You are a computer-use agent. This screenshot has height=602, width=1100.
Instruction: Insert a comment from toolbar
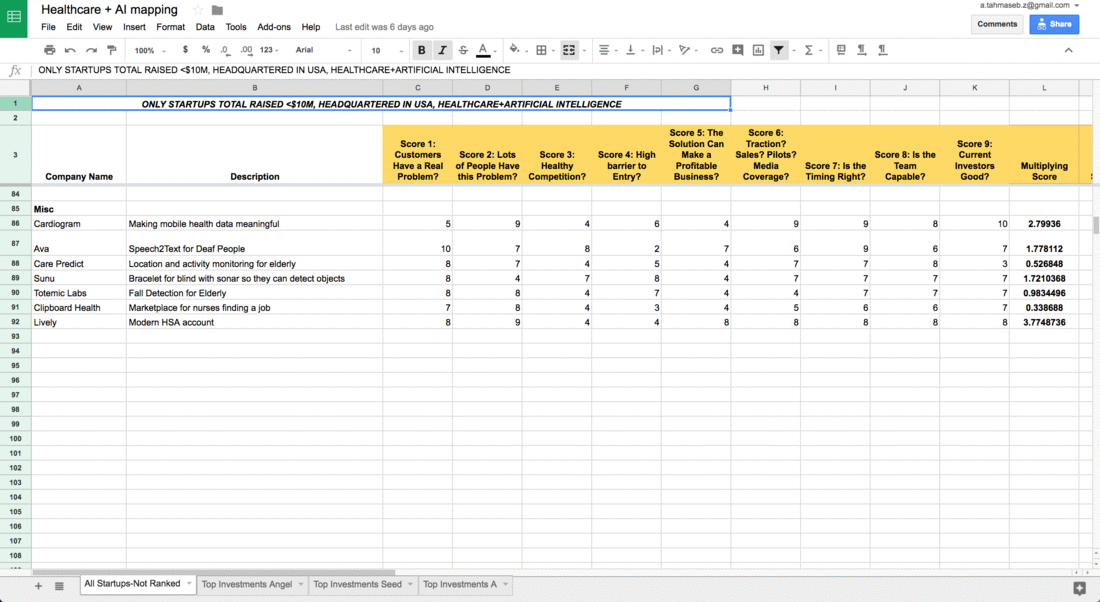pyautogui.click(x=737, y=50)
